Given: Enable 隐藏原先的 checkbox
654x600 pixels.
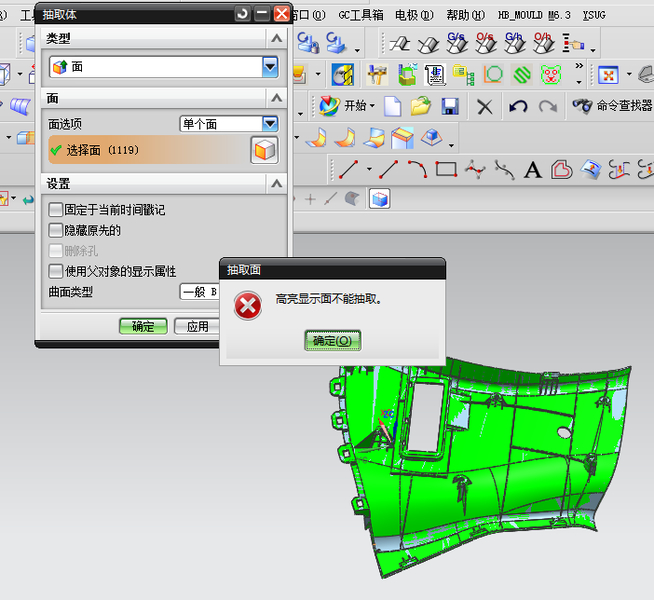Looking at the screenshot, I should point(55,230).
